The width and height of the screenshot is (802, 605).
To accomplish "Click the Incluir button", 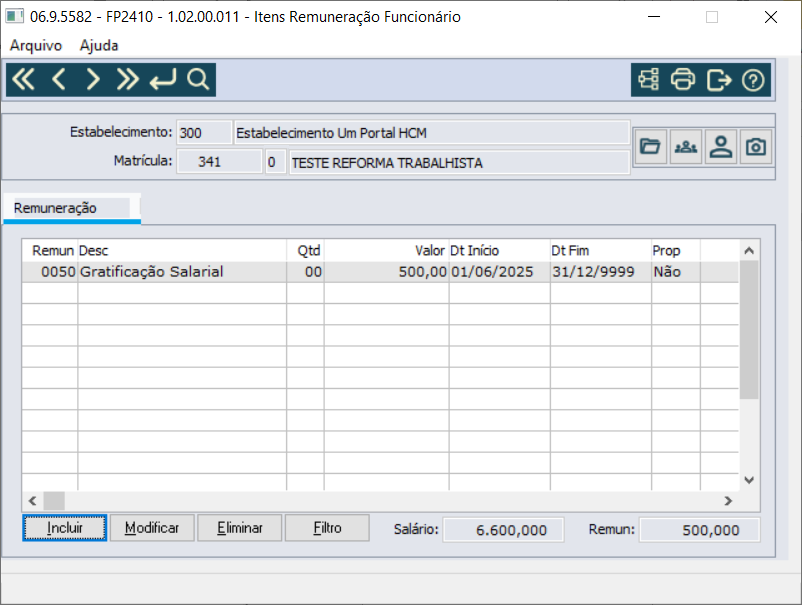I will click(64, 528).
